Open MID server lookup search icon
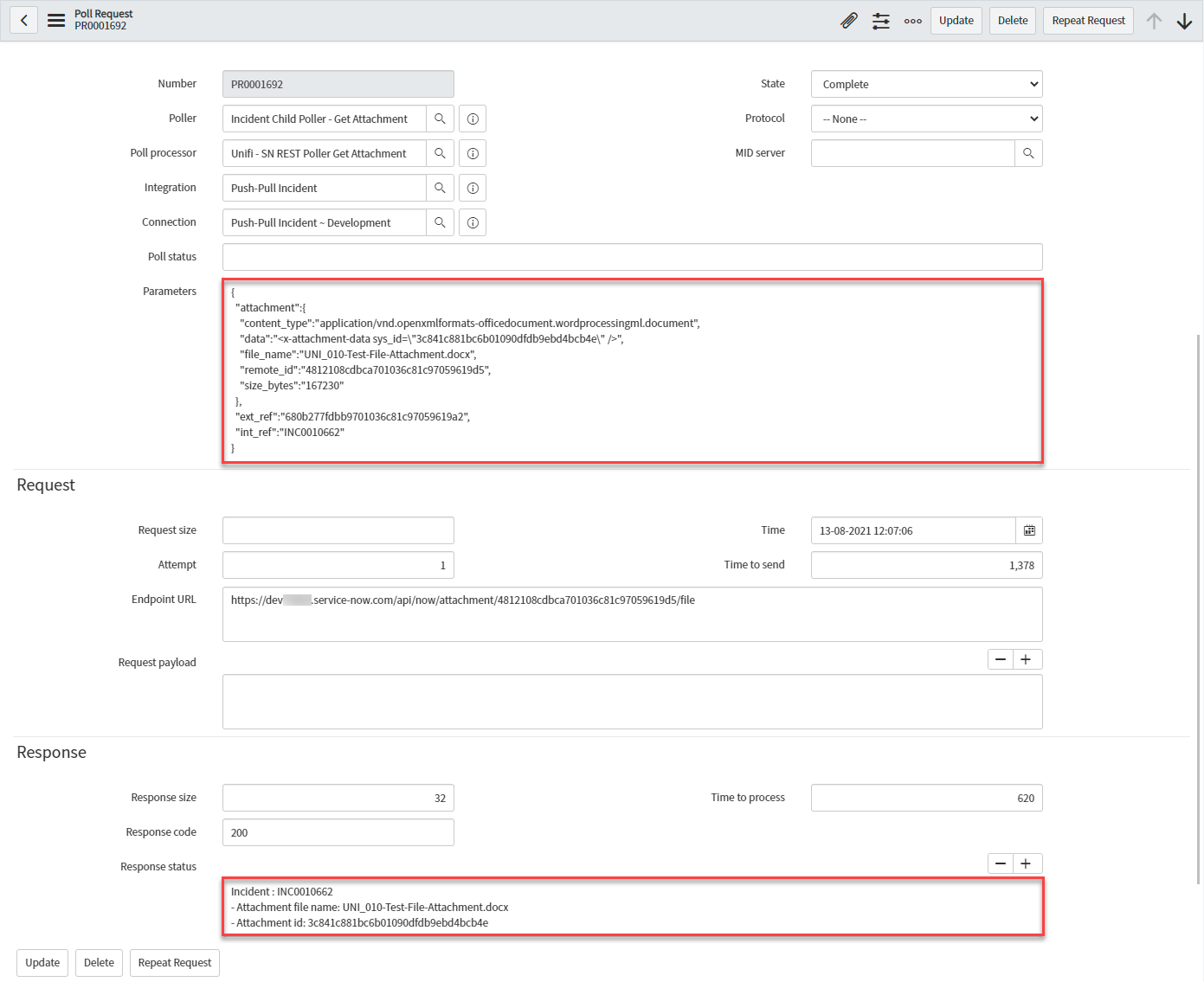Viewport: 1204px width, 982px height. [x=1028, y=153]
